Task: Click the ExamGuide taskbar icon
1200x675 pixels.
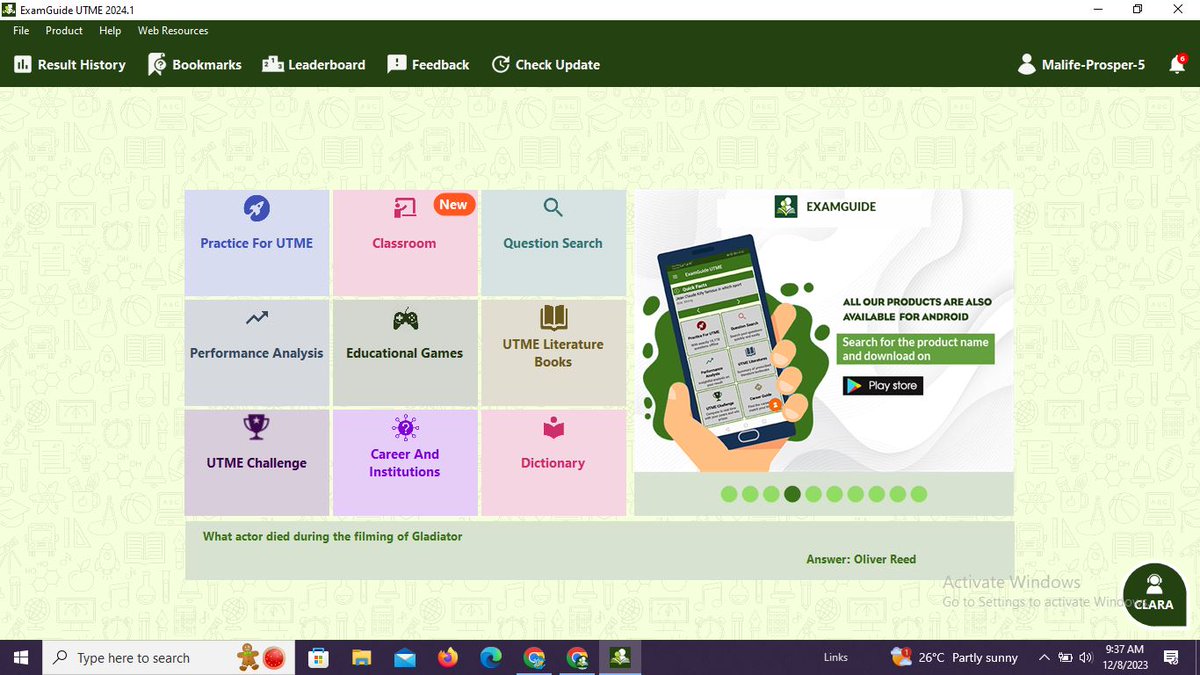Action: tap(620, 658)
